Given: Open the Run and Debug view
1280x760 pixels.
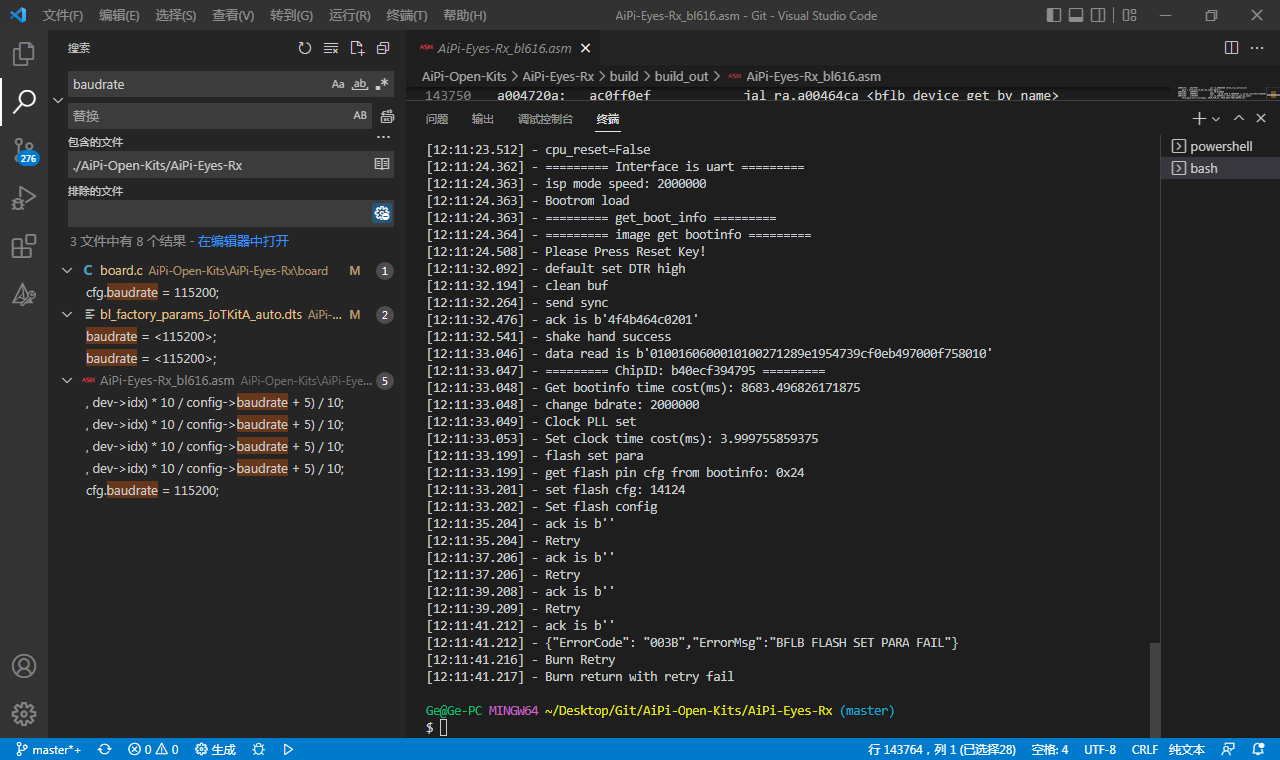Looking at the screenshot, I should click(24, 199).
